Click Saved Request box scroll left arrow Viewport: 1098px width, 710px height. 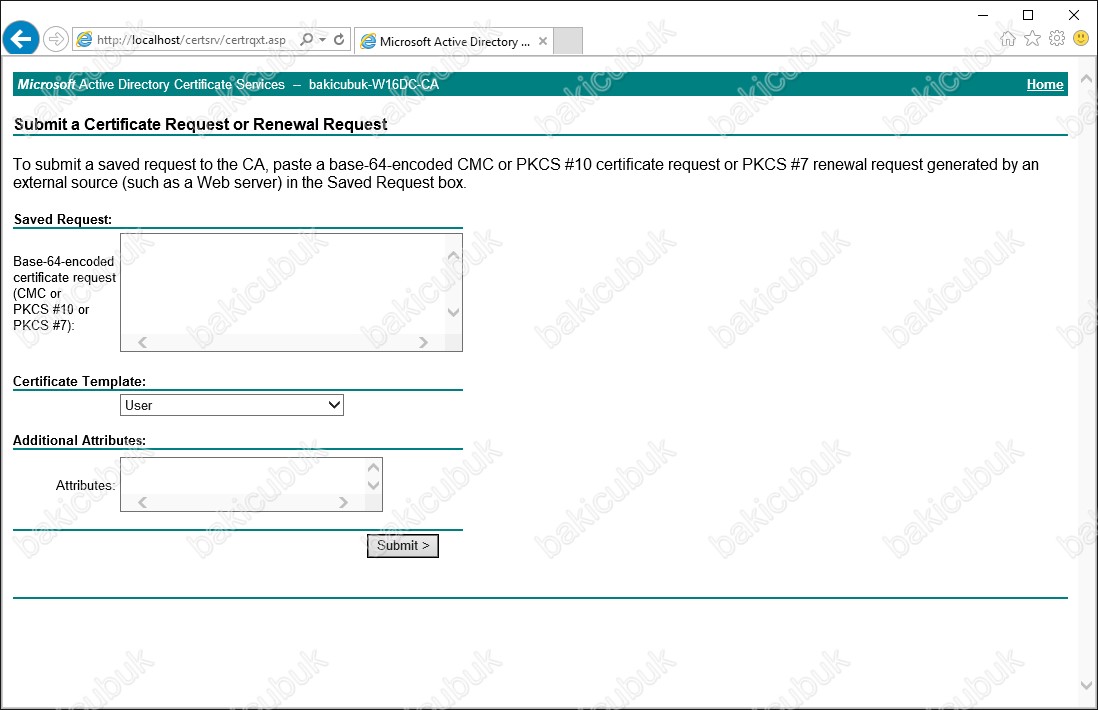click(142, 342)
